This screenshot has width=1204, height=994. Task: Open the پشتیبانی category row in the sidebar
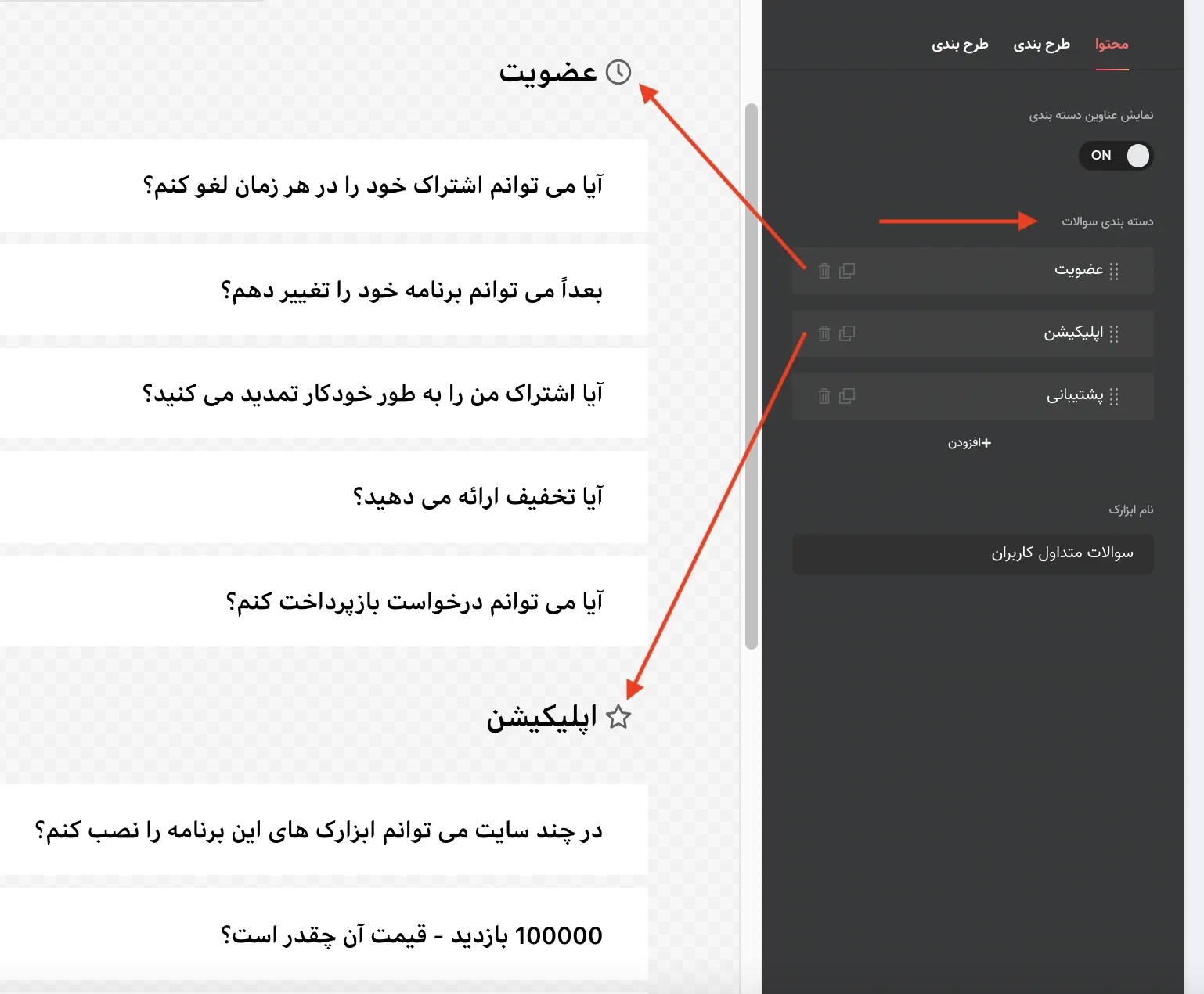[x=973, y=396]
